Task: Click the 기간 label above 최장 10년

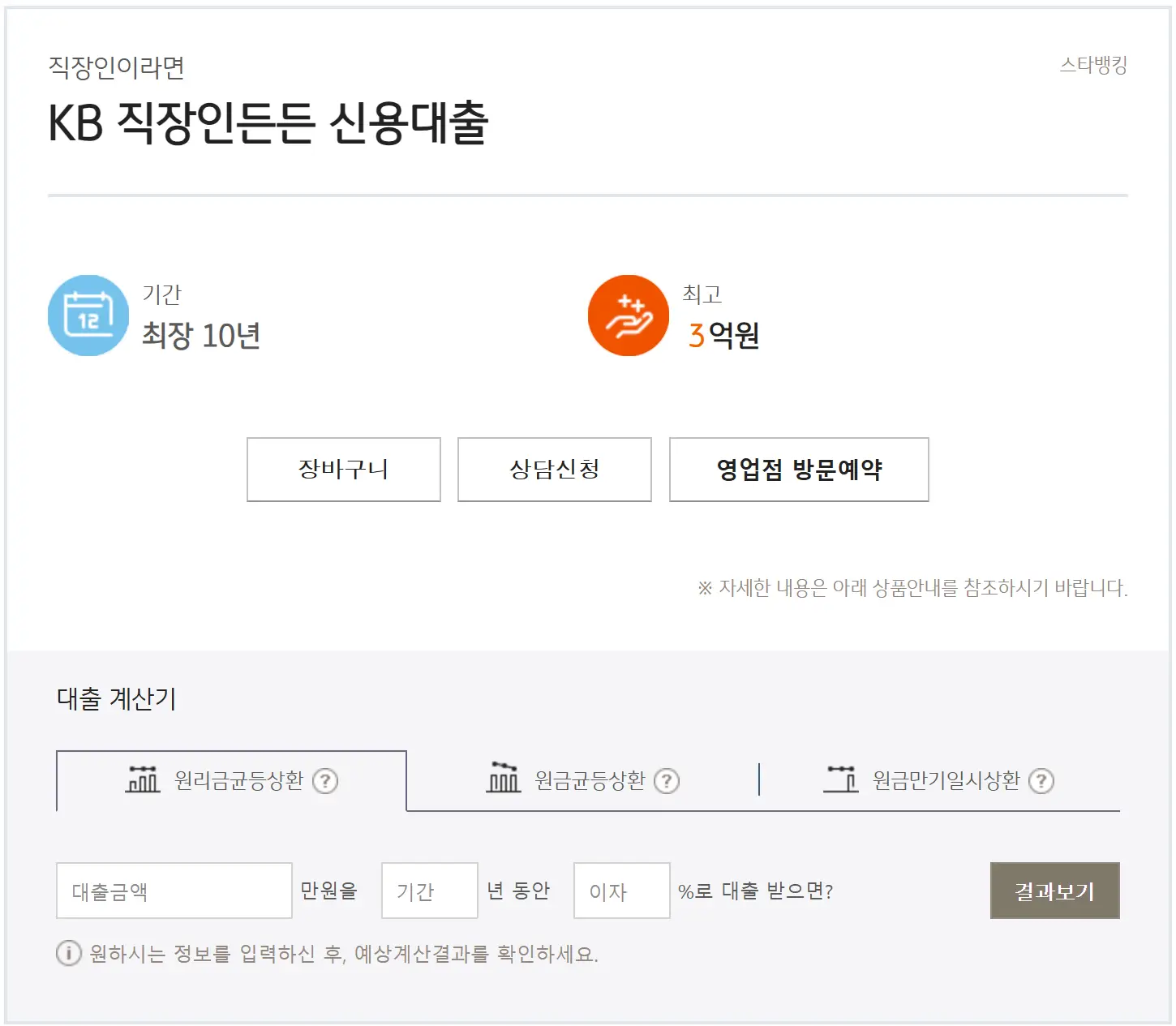Action: (x=162, y=294)
